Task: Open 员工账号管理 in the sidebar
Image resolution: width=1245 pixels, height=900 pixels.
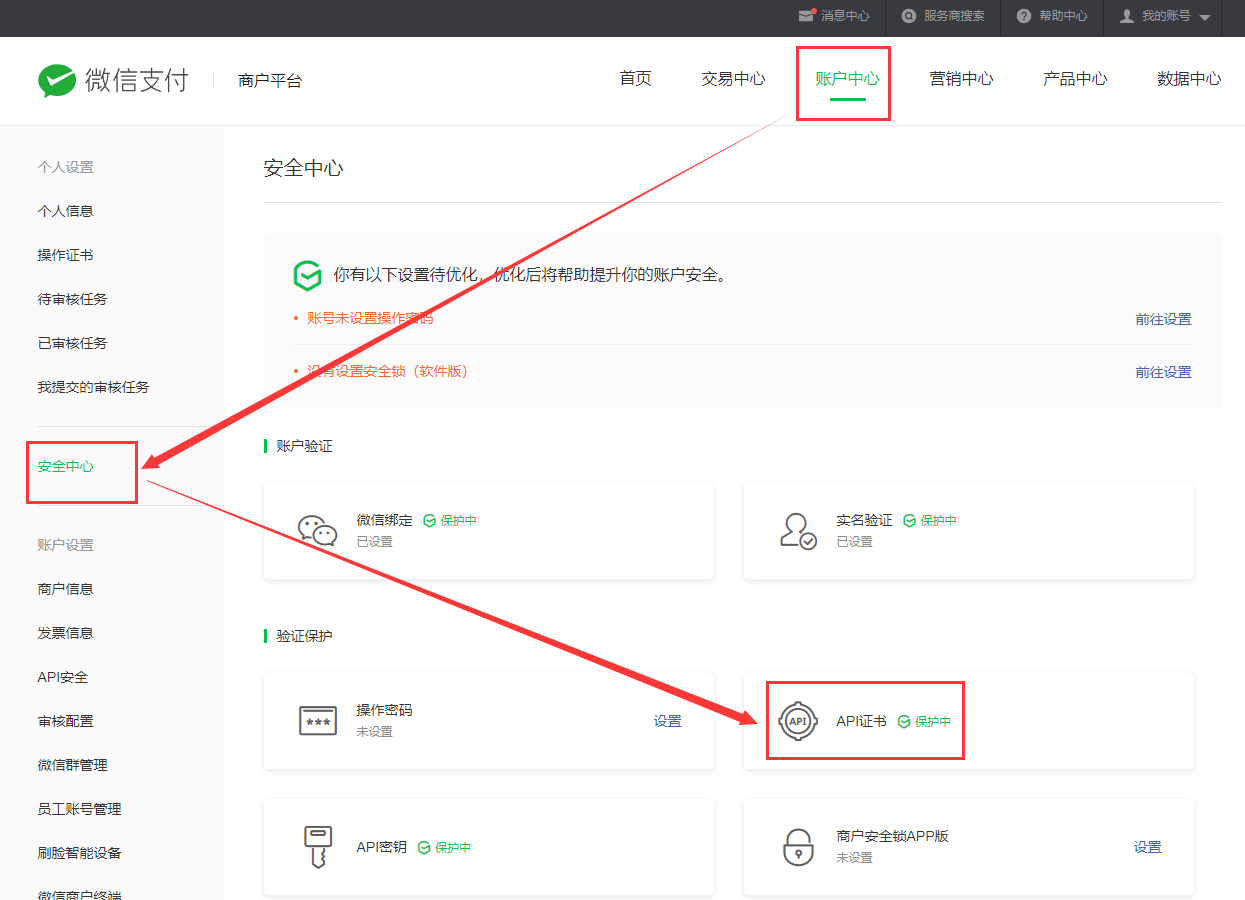Action: point(80,809)
